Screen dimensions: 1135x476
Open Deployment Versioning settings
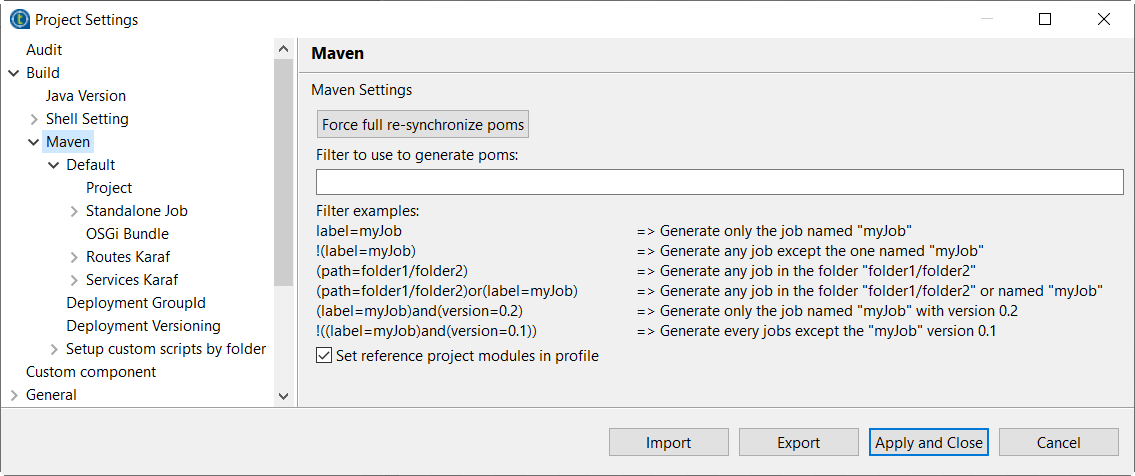pos(143,326)
